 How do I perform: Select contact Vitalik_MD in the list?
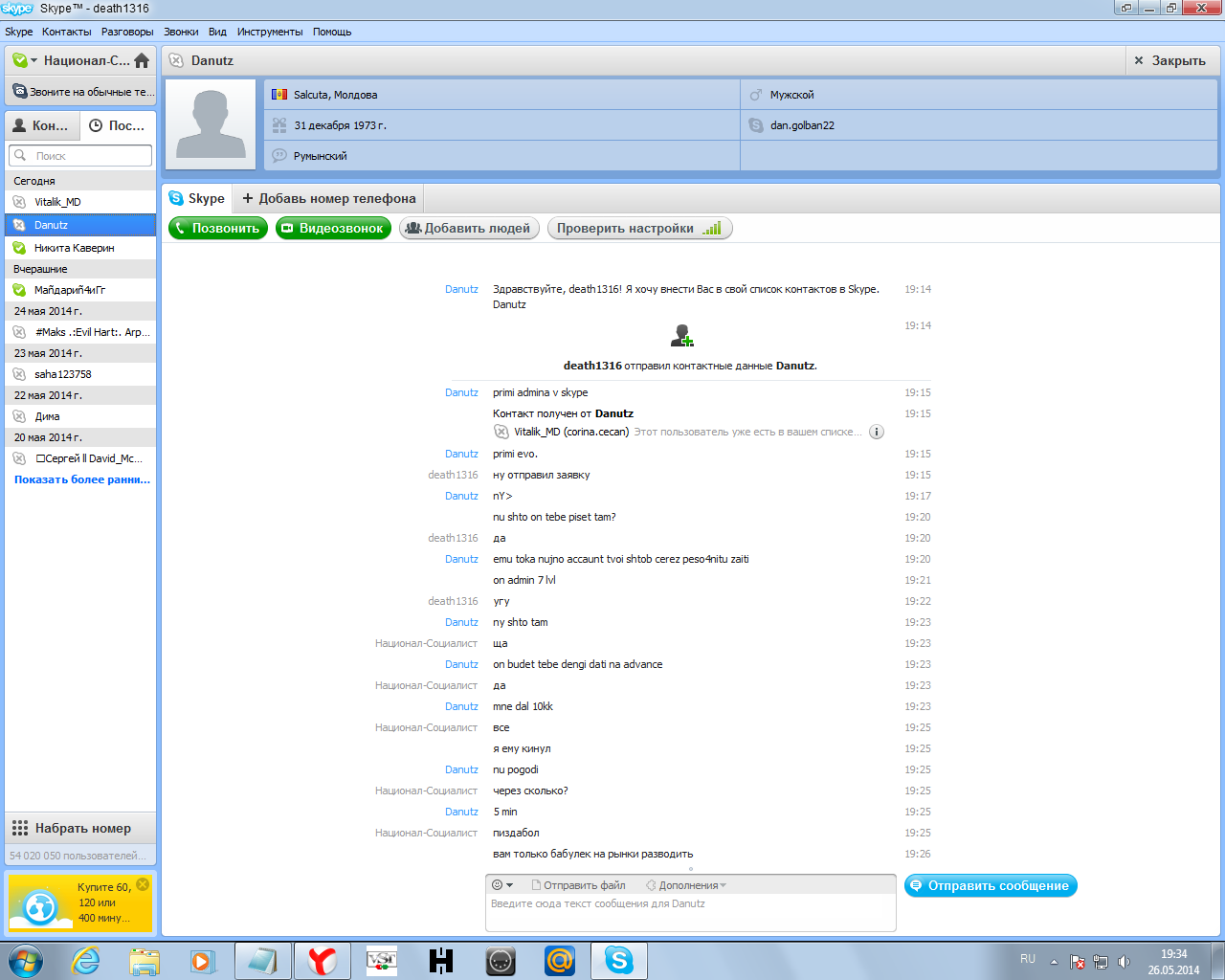click(x=80, y=202)
